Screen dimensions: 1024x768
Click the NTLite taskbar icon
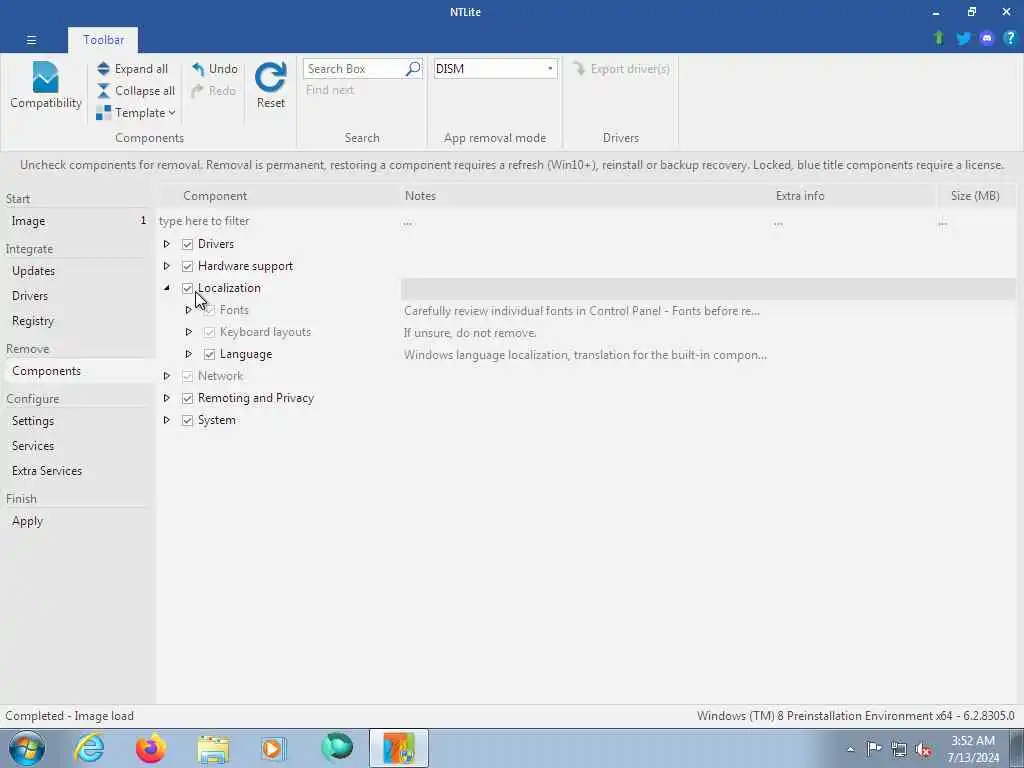[398, 748]
